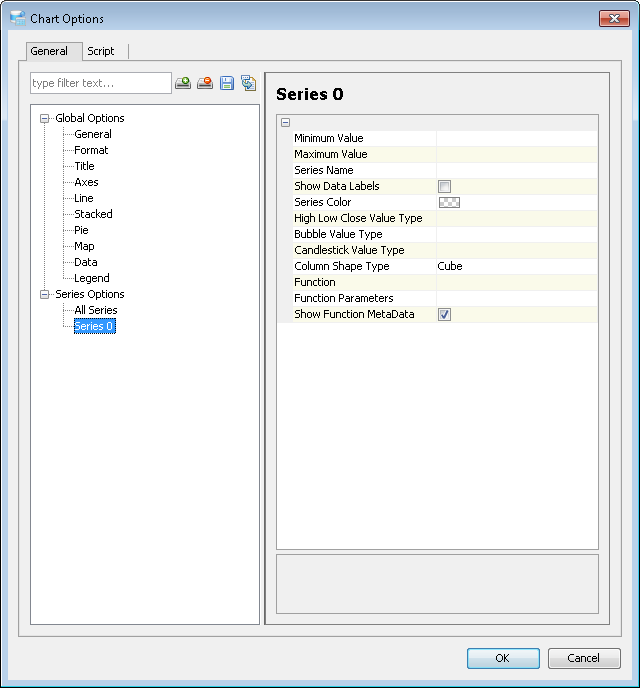Viewport: 640px width, 688px height.
Task: Click the Series Name property label
Action: pos(324,170)
